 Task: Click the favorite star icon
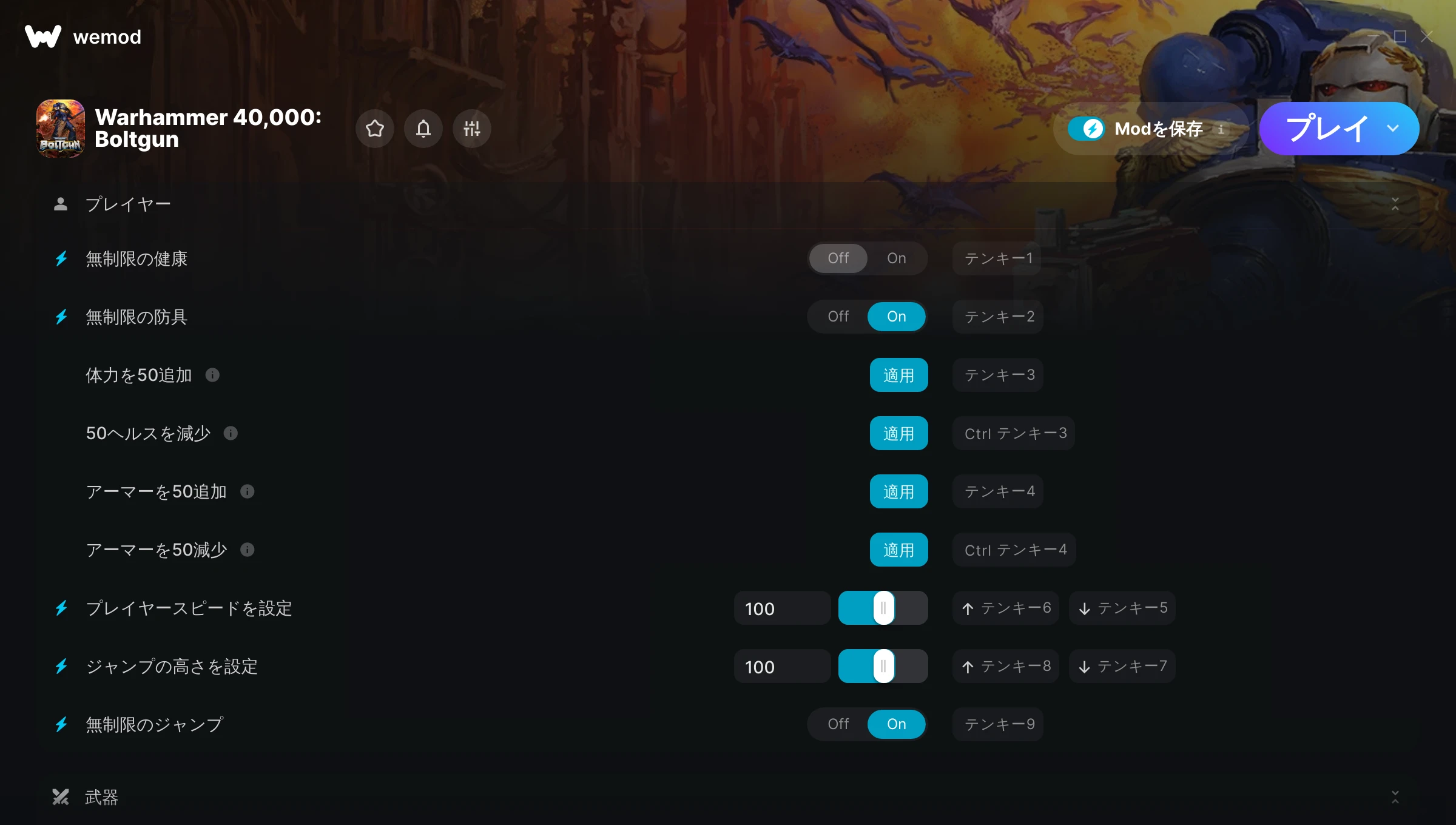coord(375,129)
